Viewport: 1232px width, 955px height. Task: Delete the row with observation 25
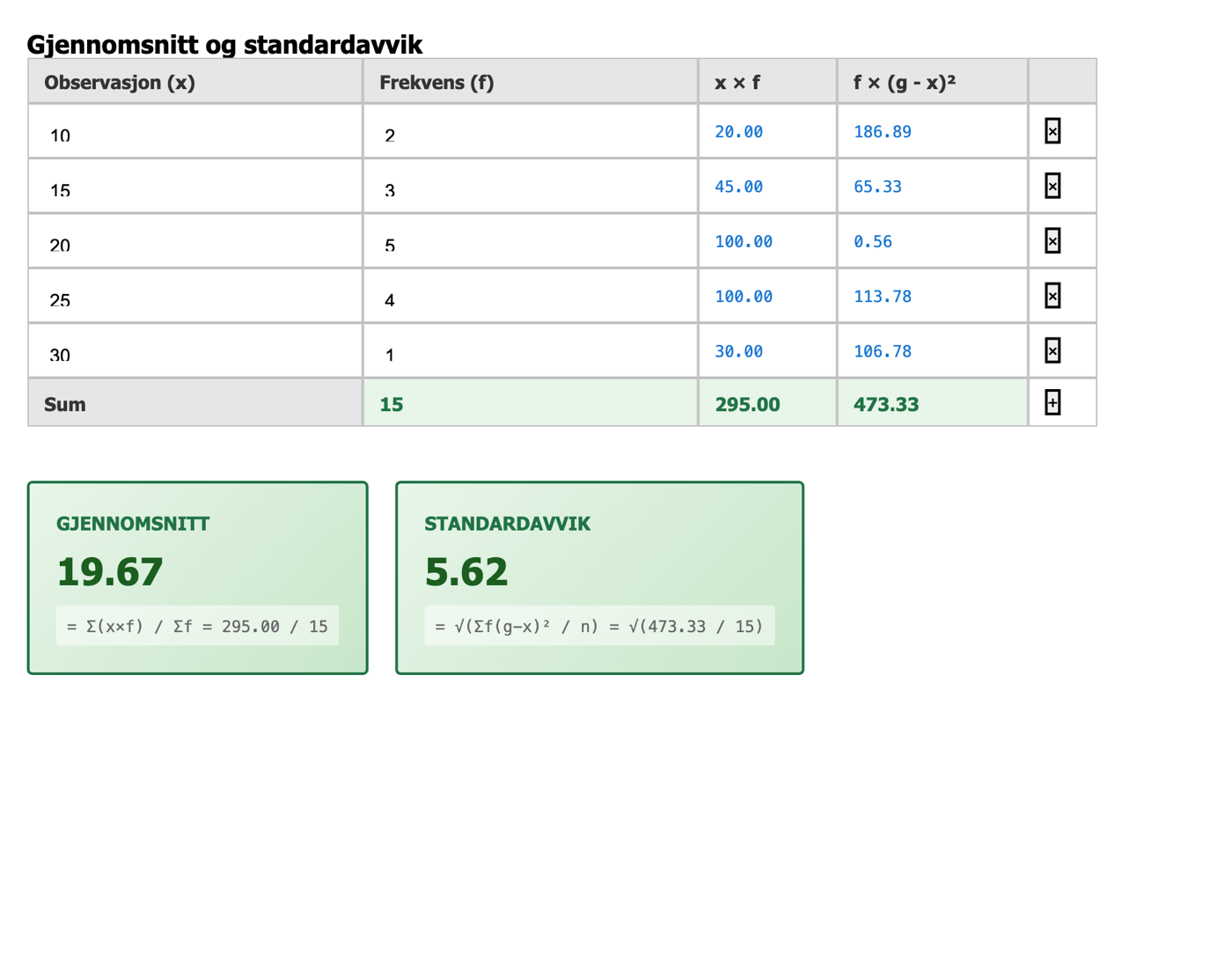[1052, 296]
